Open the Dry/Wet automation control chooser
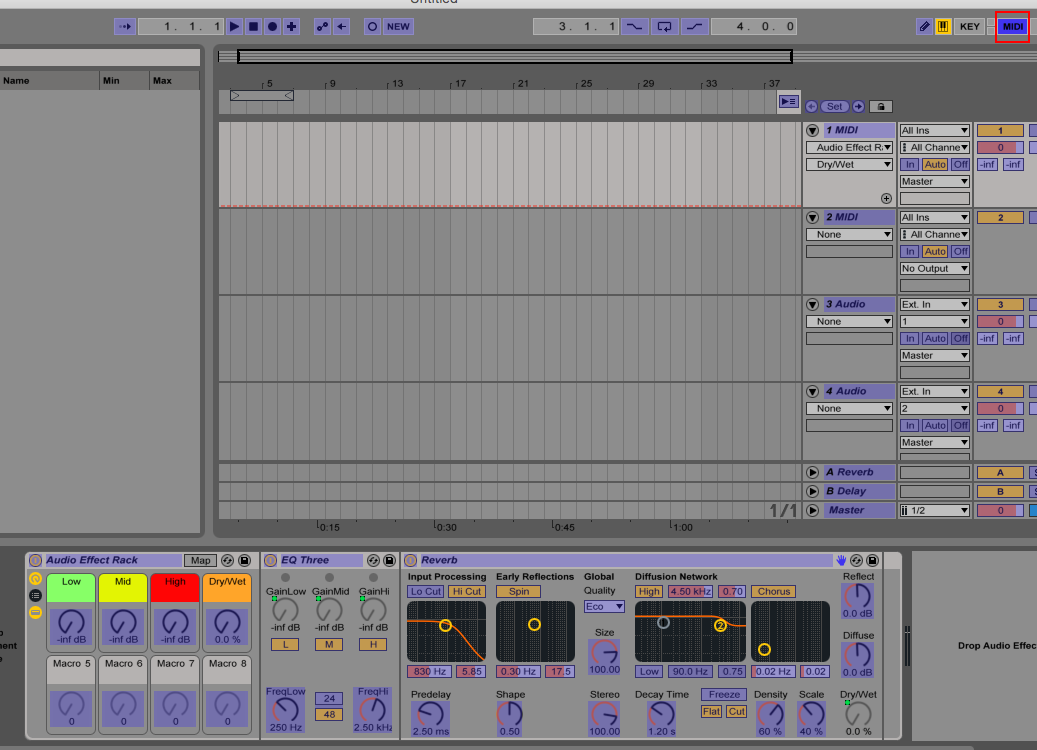Viewport: 1037px width, 750px height. [x=849, y=165]
